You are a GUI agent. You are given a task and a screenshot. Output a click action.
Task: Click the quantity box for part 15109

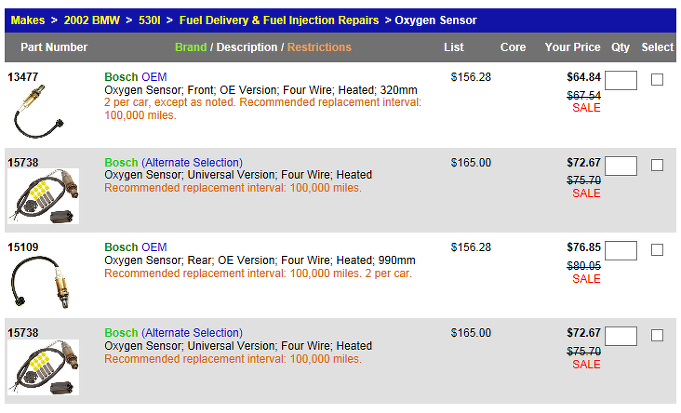621,251
